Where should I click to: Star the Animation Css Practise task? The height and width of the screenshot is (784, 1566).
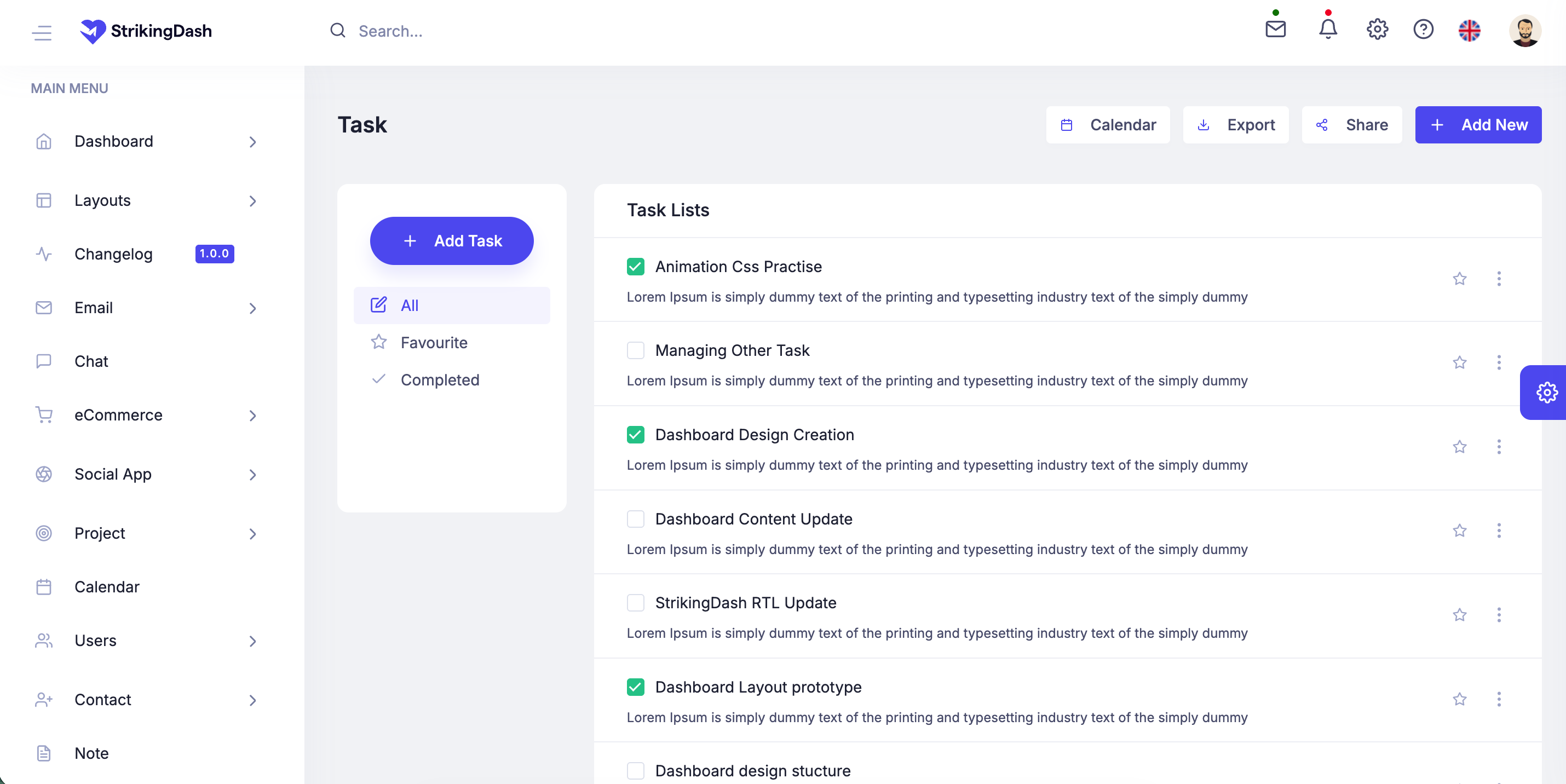1459,279
